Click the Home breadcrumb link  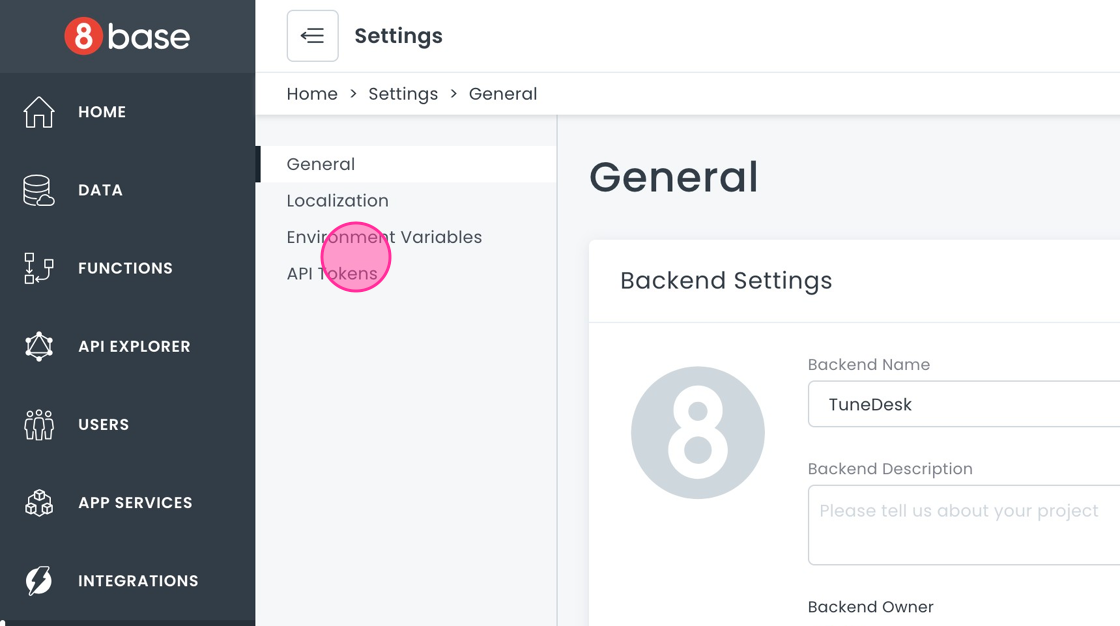312,93
